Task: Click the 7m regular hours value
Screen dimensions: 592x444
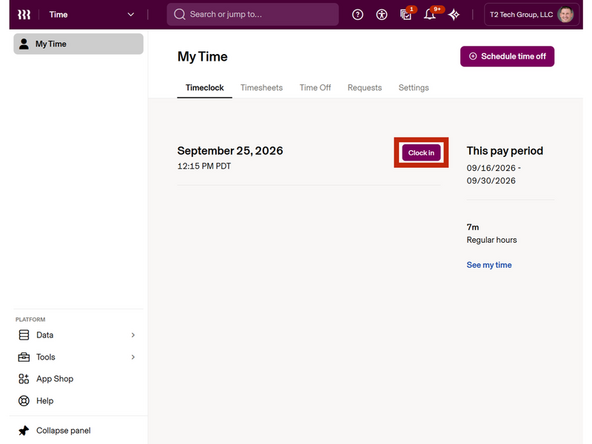Action: [x=473, y=227]
